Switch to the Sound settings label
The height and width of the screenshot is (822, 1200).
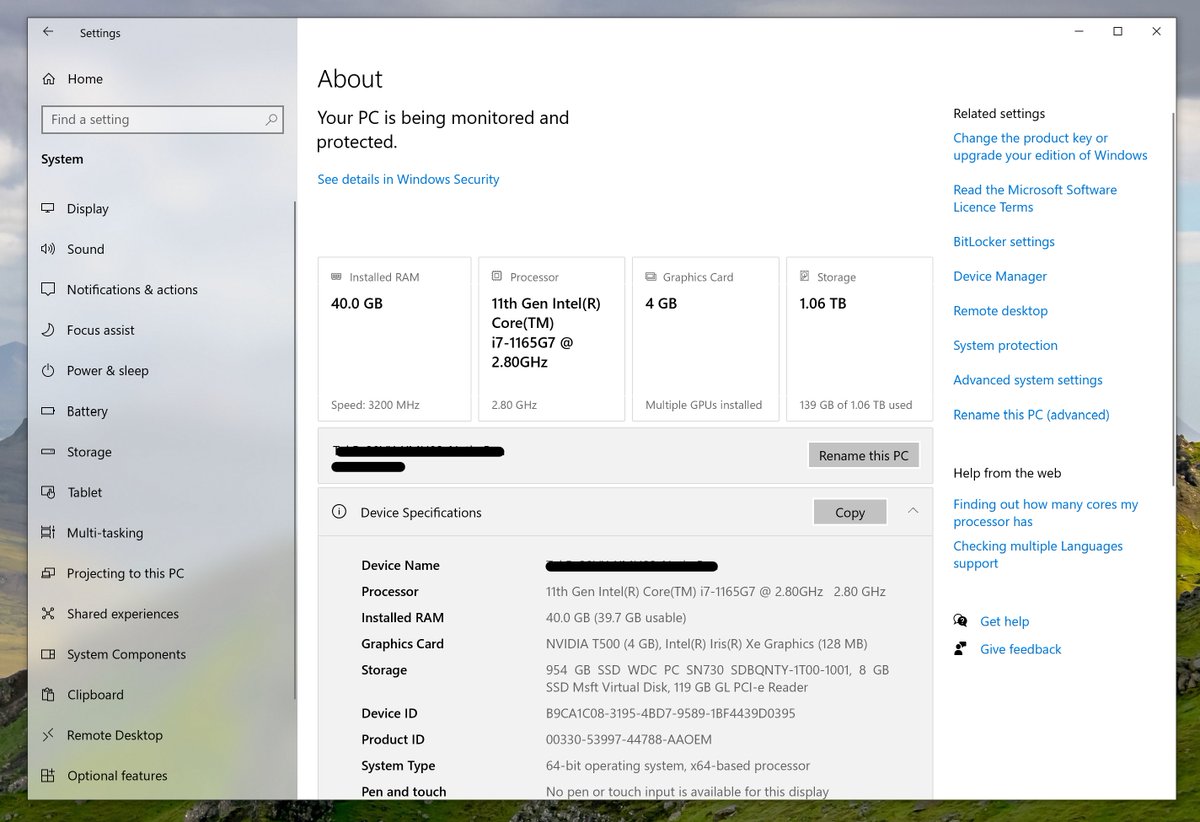[x=85, y=249]
